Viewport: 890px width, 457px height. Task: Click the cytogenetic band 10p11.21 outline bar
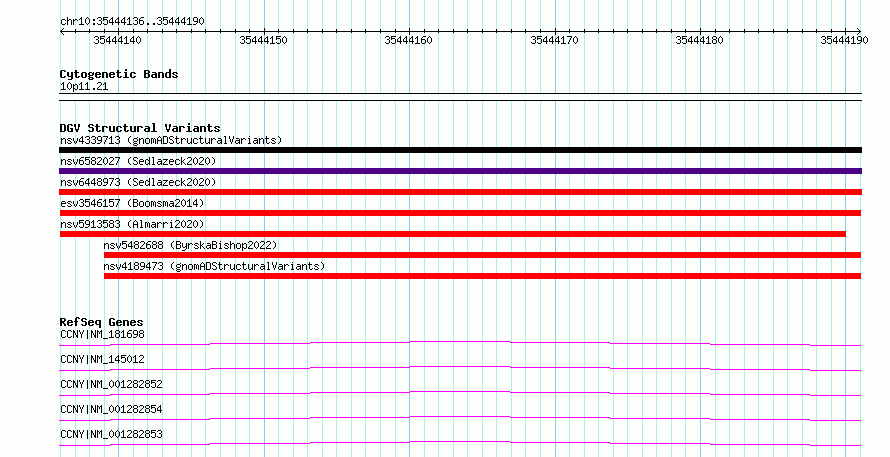click(460, 97)
